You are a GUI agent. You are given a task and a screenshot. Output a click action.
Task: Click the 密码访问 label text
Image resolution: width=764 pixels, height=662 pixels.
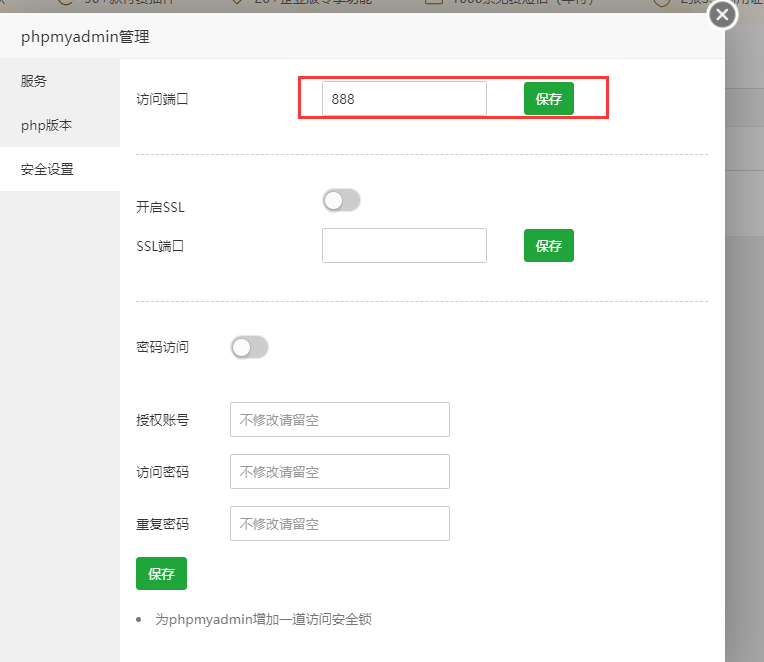(x=162, y=347)
